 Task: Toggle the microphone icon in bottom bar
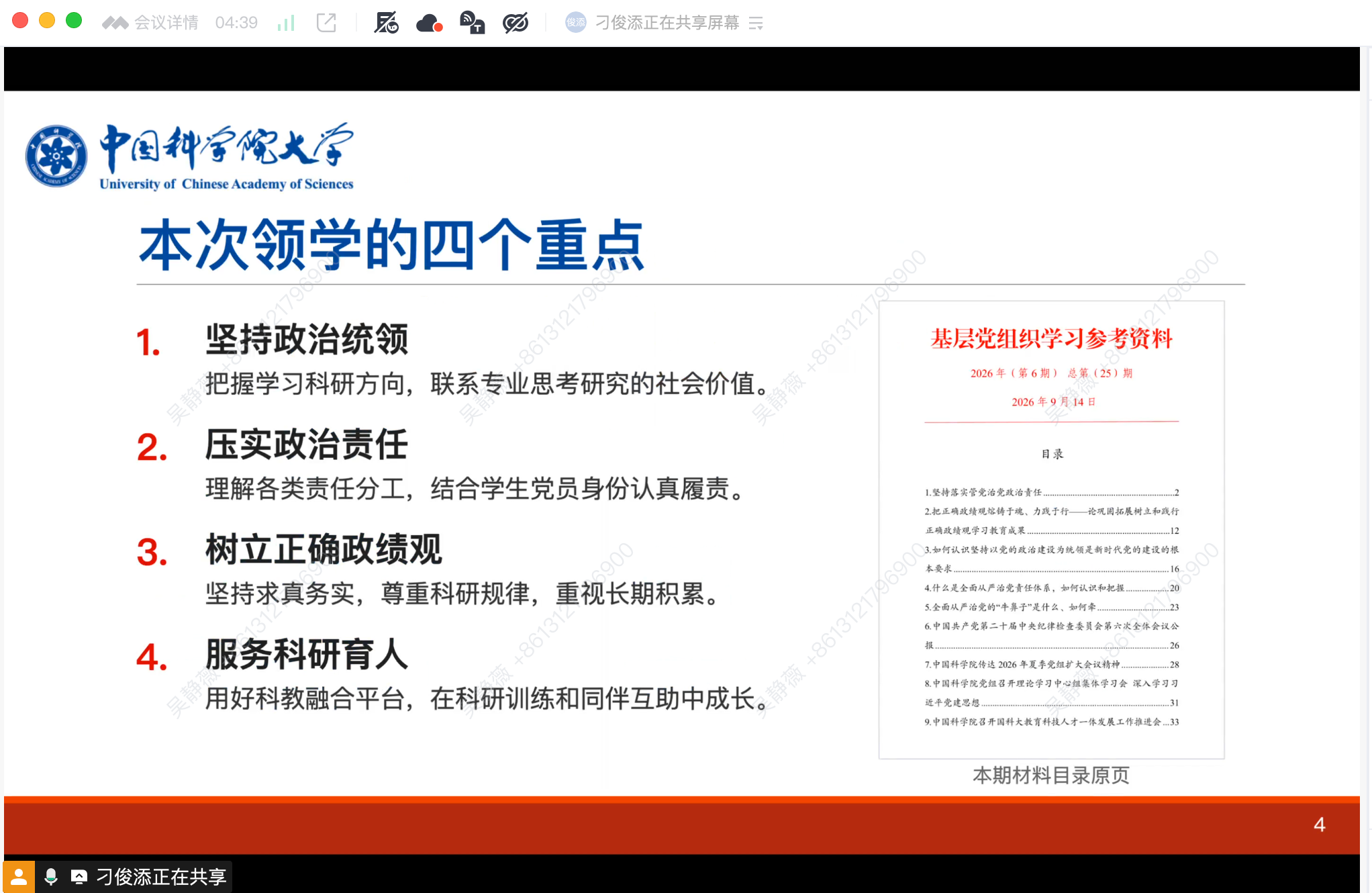pyautogui.click(x=51, y=876)
